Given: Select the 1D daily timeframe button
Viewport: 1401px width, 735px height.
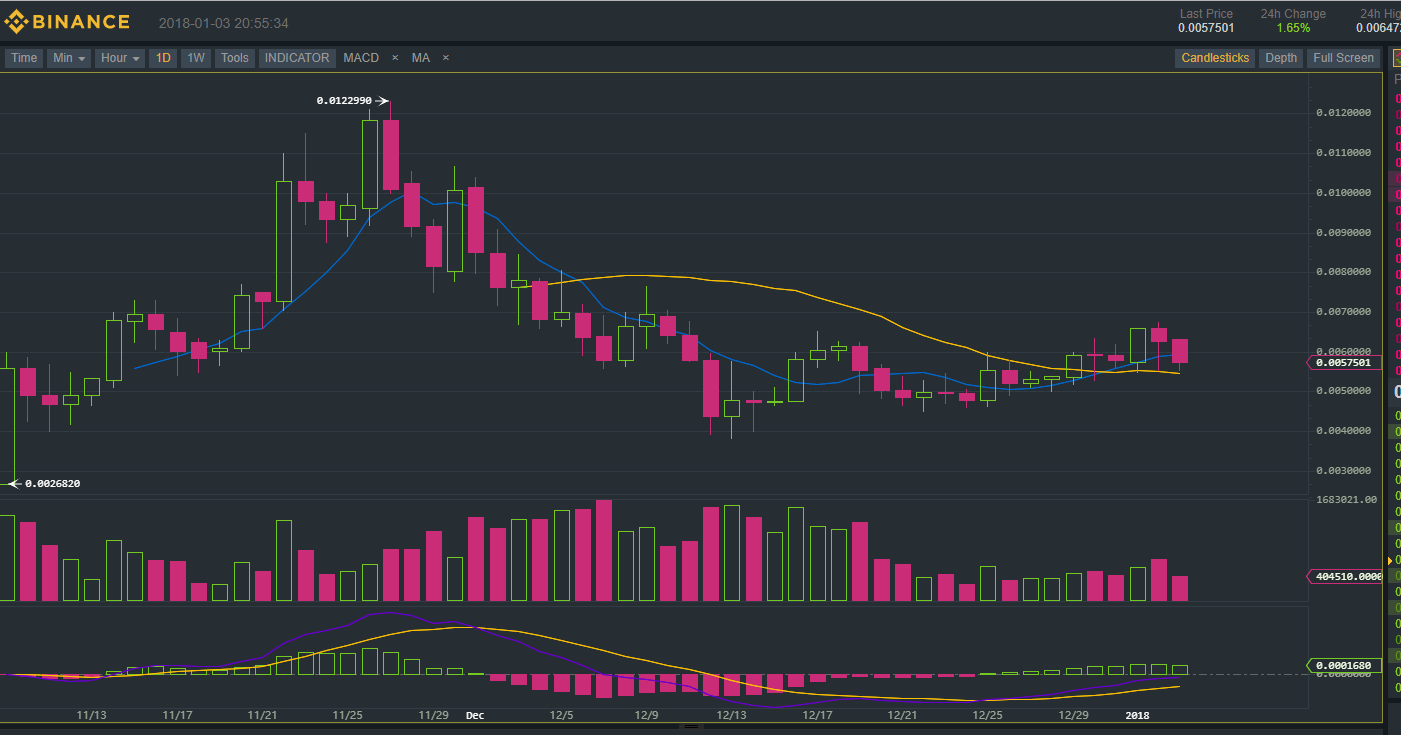Looking at the screenshot, I should tap(163, 58).
